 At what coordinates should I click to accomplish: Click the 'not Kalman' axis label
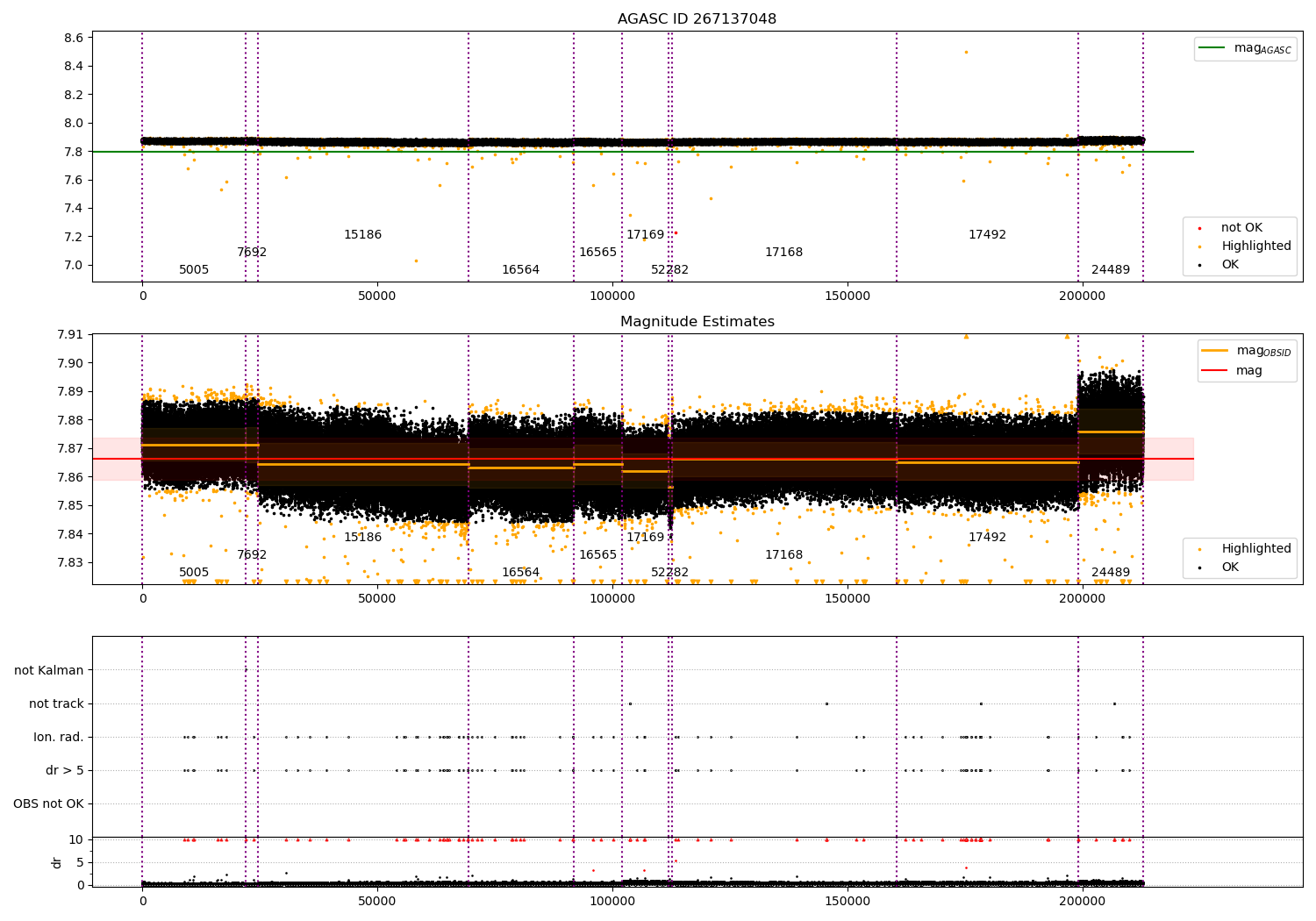point(49,670)
